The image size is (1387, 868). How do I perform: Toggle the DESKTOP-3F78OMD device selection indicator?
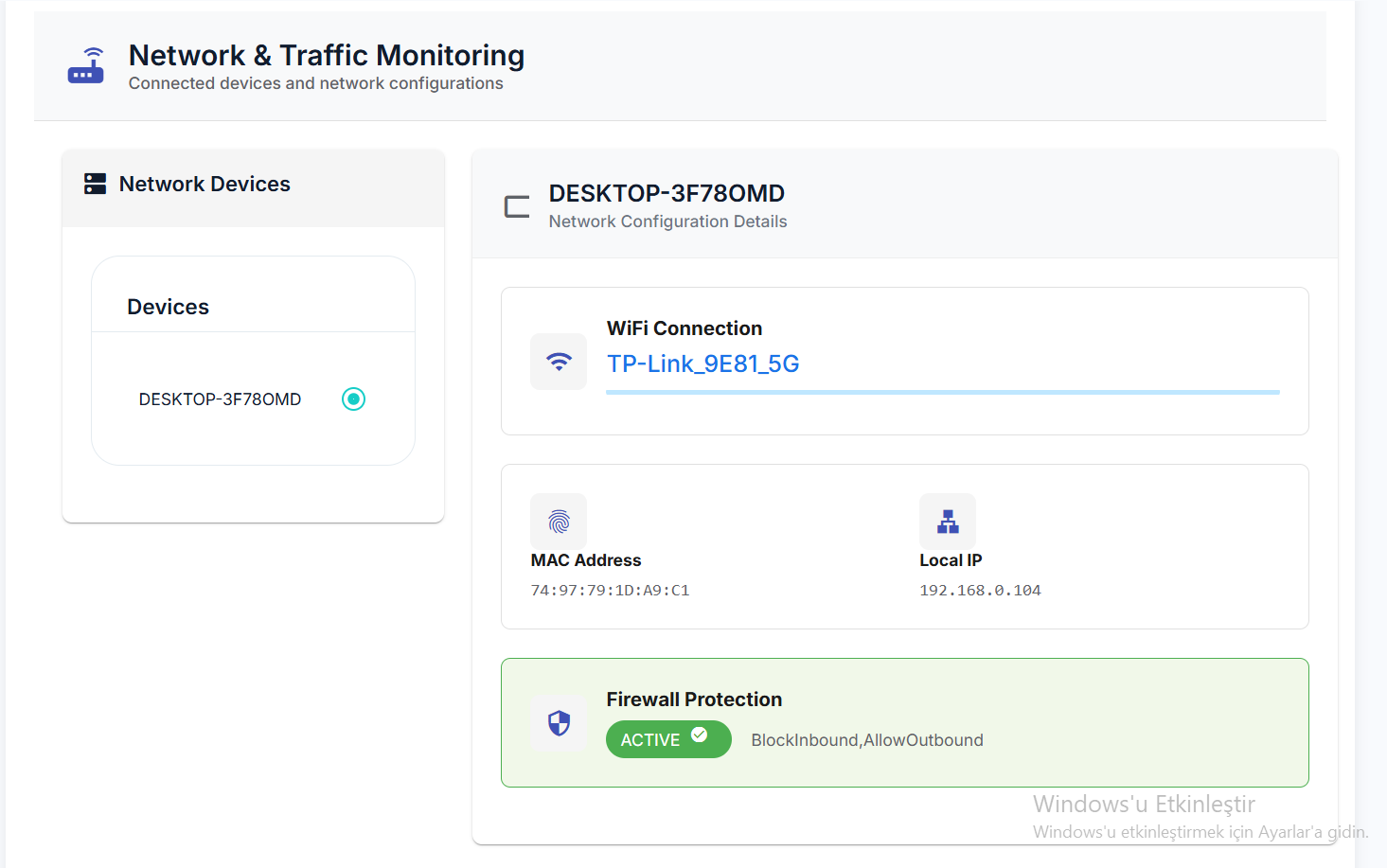tap(353, 399)
